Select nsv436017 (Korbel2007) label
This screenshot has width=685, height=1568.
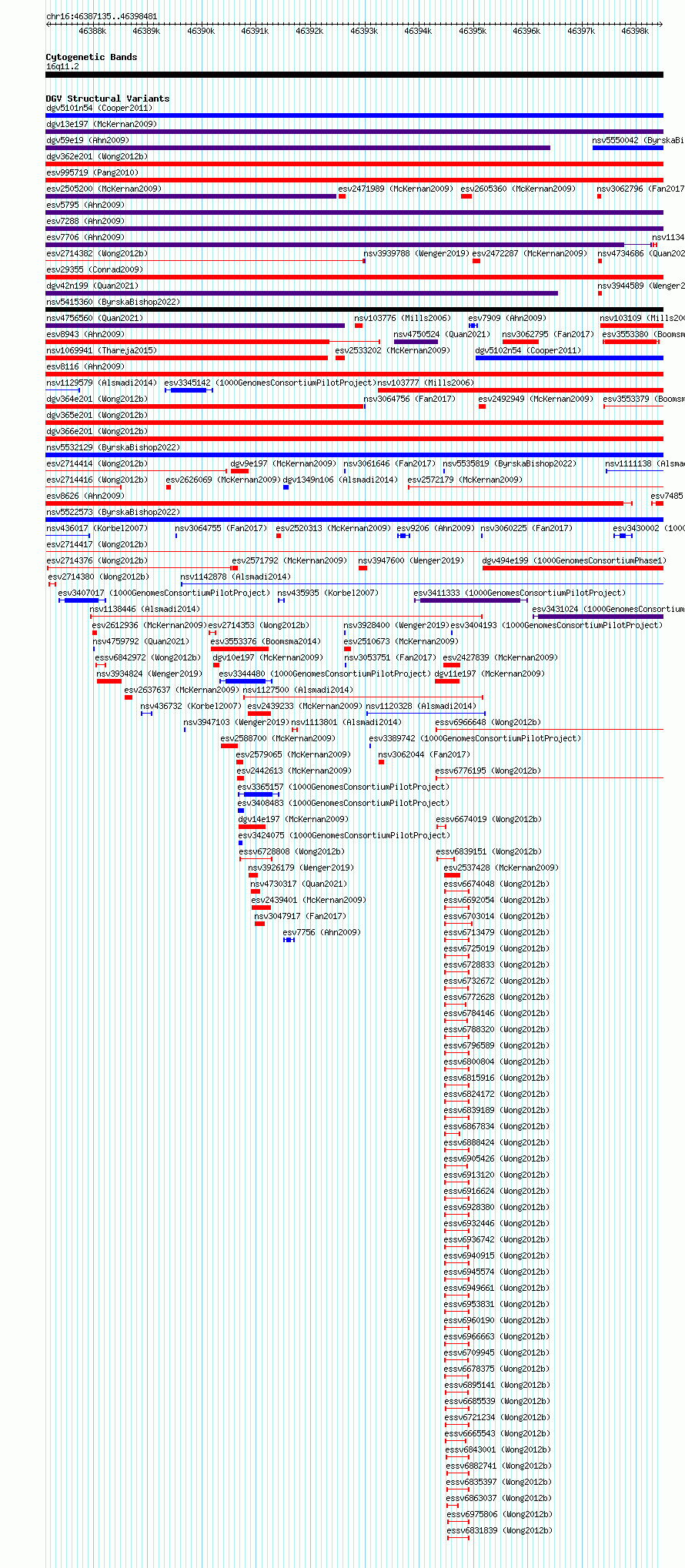tap(97, 529)
